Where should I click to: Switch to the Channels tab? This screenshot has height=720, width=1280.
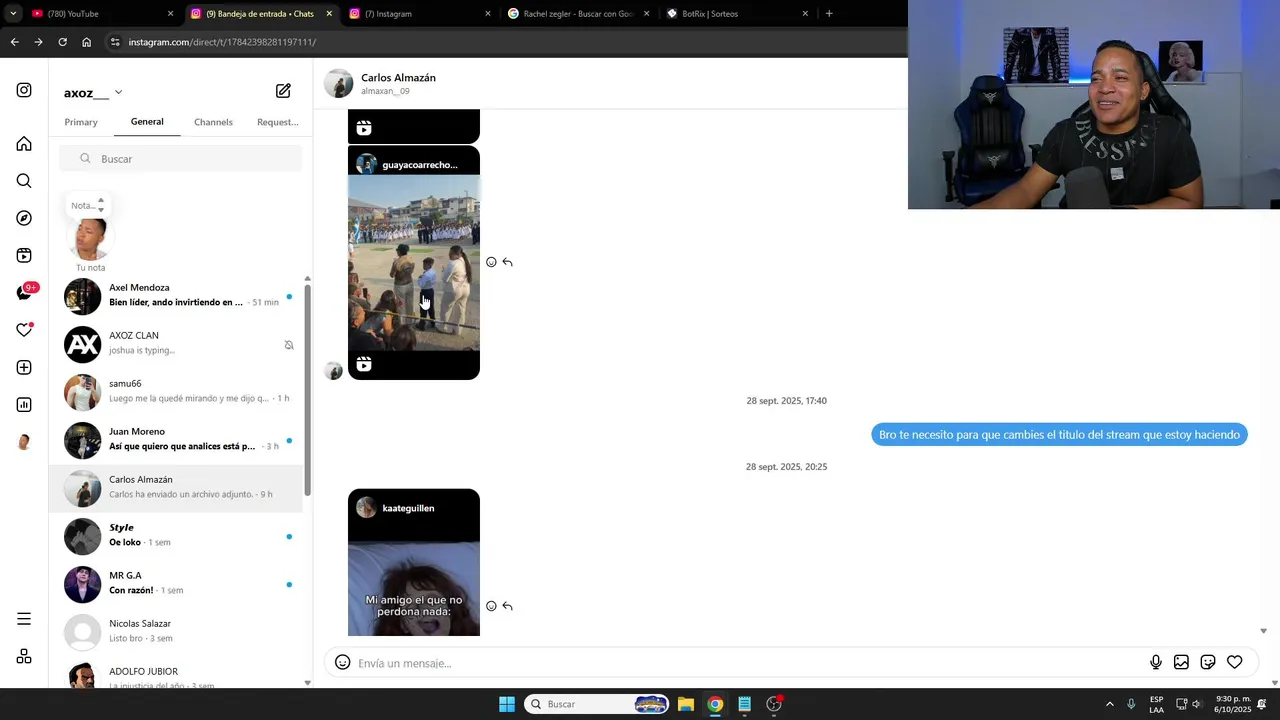pyautogui.click(x=213, y=122)
